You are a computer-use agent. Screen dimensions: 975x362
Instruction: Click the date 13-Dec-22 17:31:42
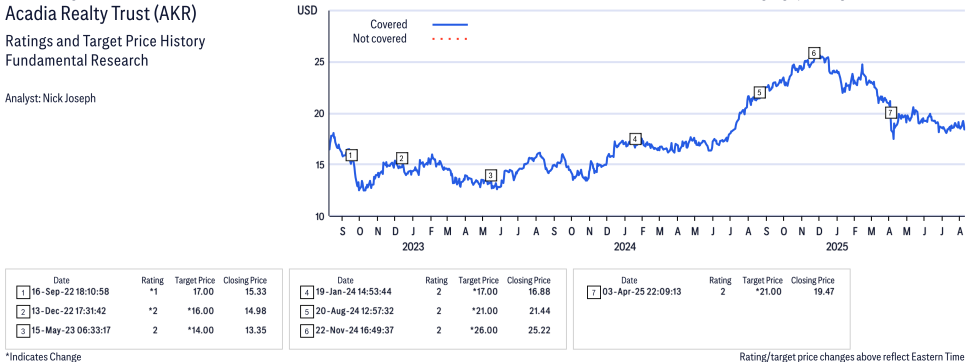coord(70,311)
